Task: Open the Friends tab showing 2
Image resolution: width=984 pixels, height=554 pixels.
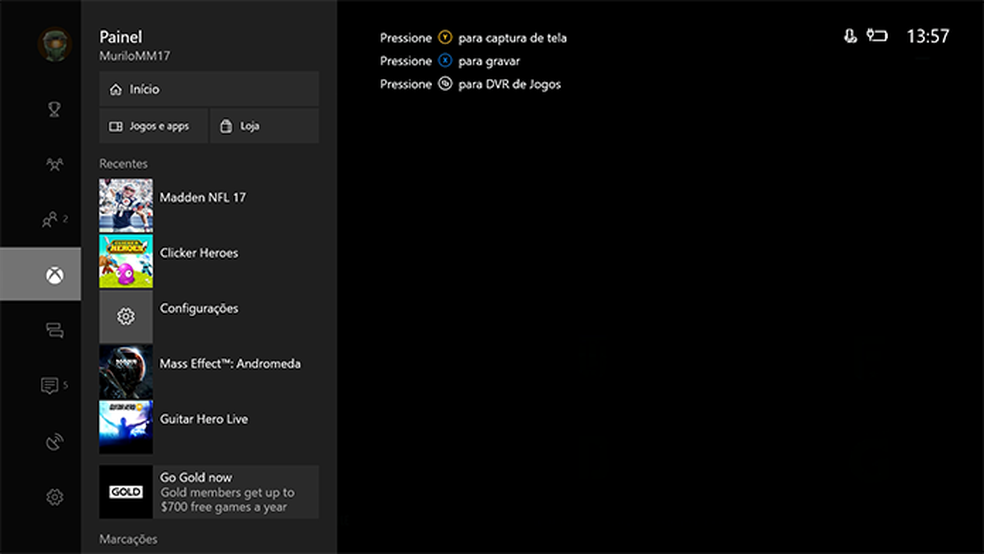Action: [55, 220]
